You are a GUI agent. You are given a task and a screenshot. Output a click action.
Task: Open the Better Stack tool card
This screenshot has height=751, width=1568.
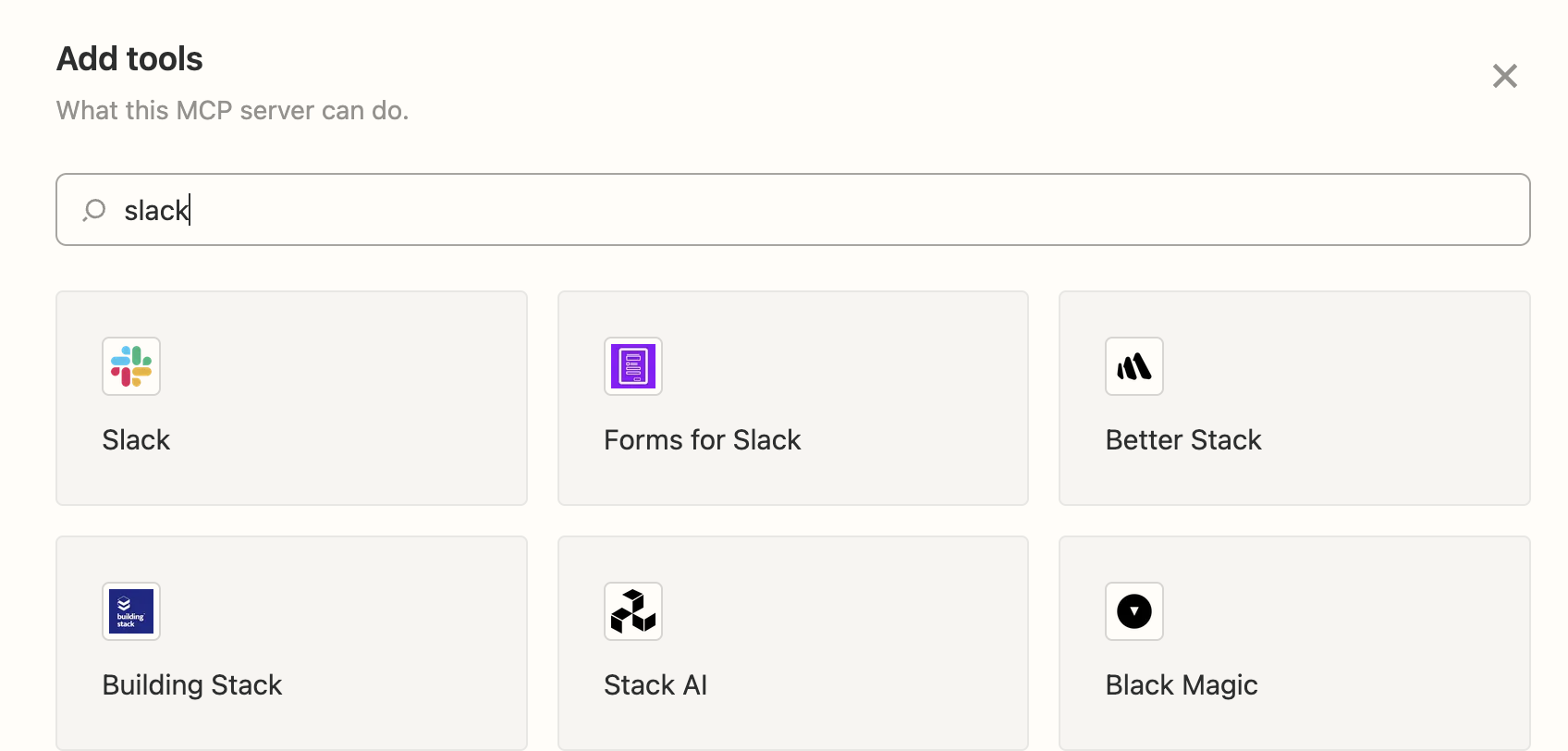click(x=1294, y=399)
